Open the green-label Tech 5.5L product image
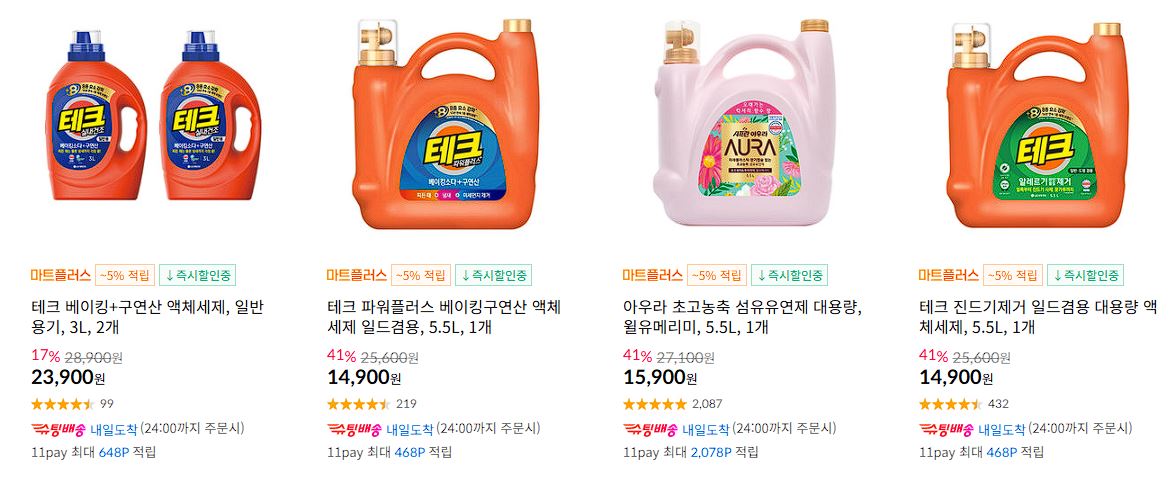Image resolution: width=1170 pixels, height=504 pixels. coord(1037,123)
